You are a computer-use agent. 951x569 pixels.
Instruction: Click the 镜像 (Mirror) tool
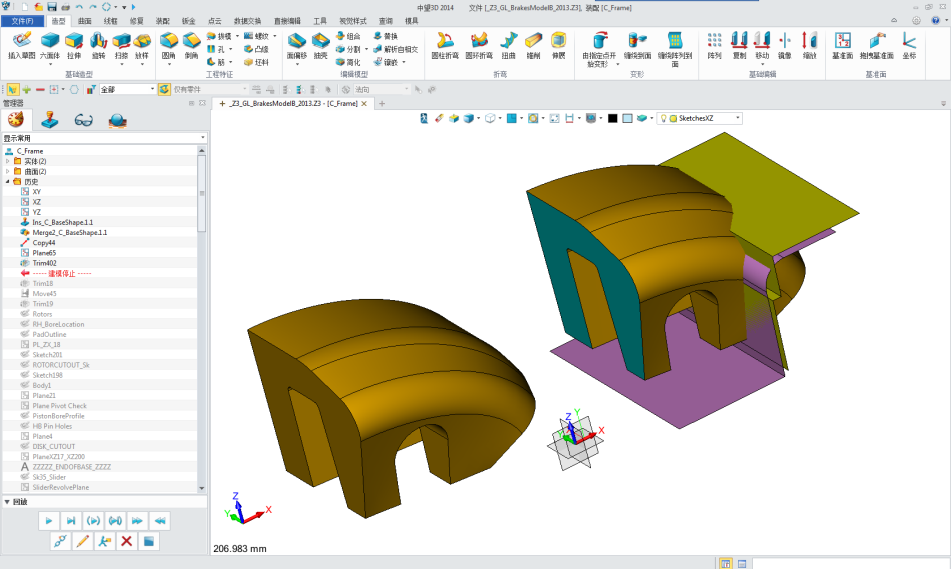pyautogui.click(x=785, y=44)
